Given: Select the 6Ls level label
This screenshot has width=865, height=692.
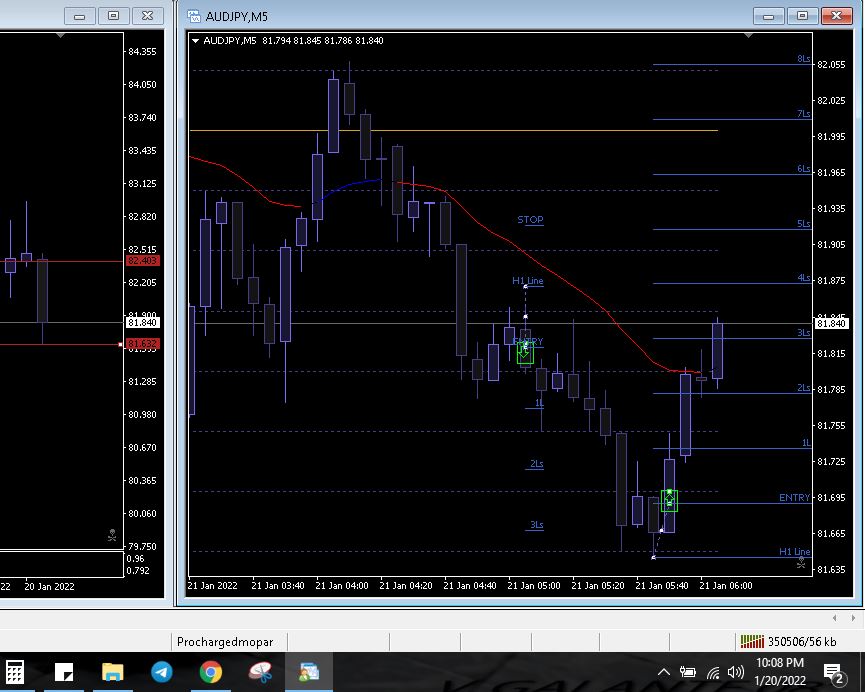Looking at the screenshot, I should coord(804,169).
